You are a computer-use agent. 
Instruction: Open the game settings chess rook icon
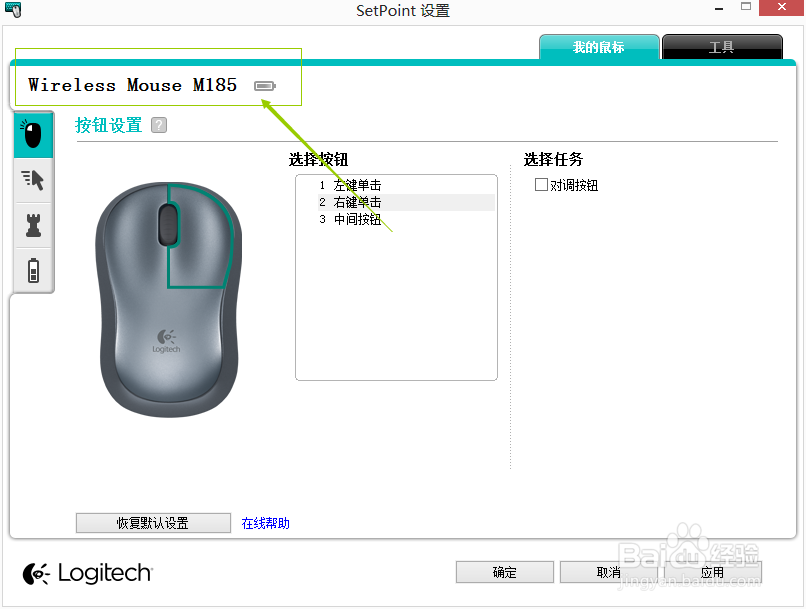33,225
